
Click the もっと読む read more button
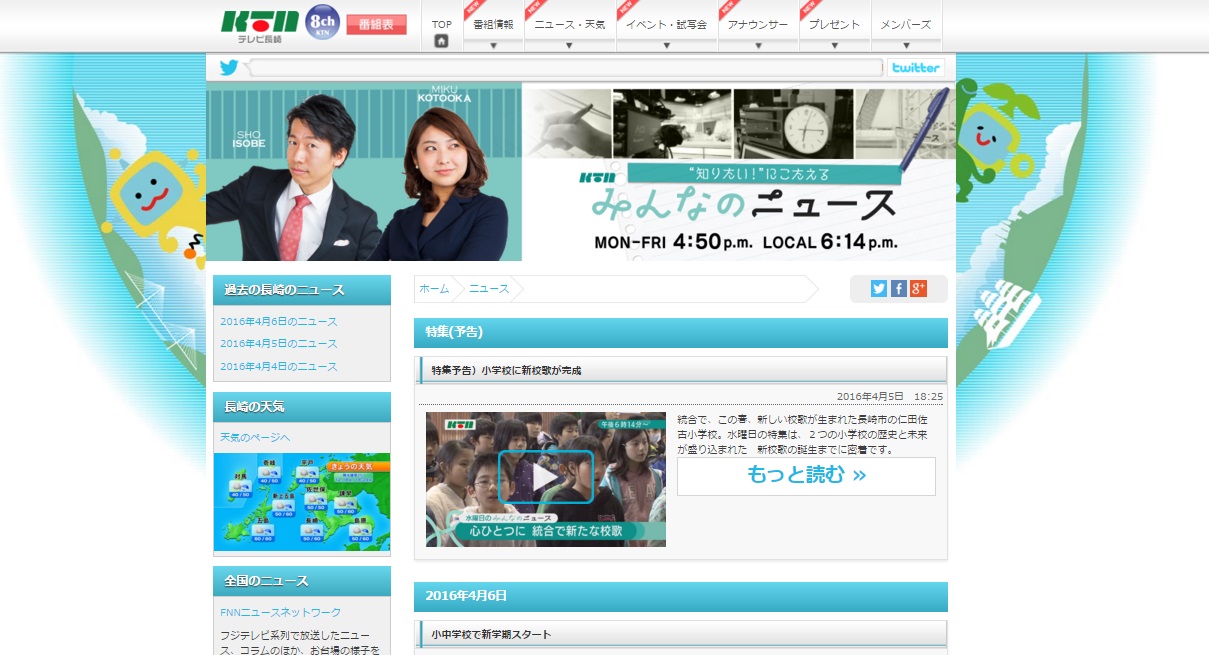tap(806, 475)
